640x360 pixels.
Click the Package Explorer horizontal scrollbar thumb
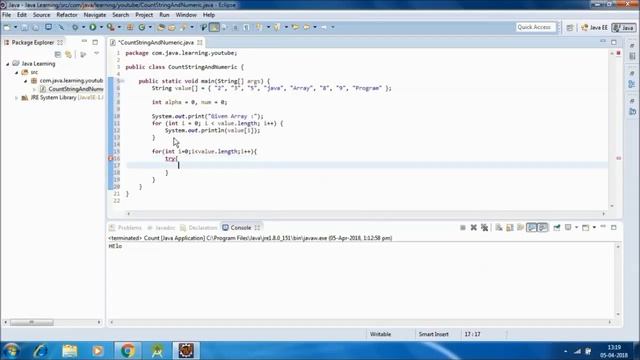tap(32, 322)
